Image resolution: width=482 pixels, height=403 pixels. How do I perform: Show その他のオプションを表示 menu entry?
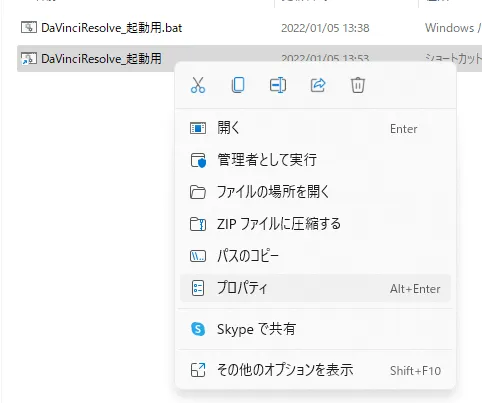[x=315, y=370]
